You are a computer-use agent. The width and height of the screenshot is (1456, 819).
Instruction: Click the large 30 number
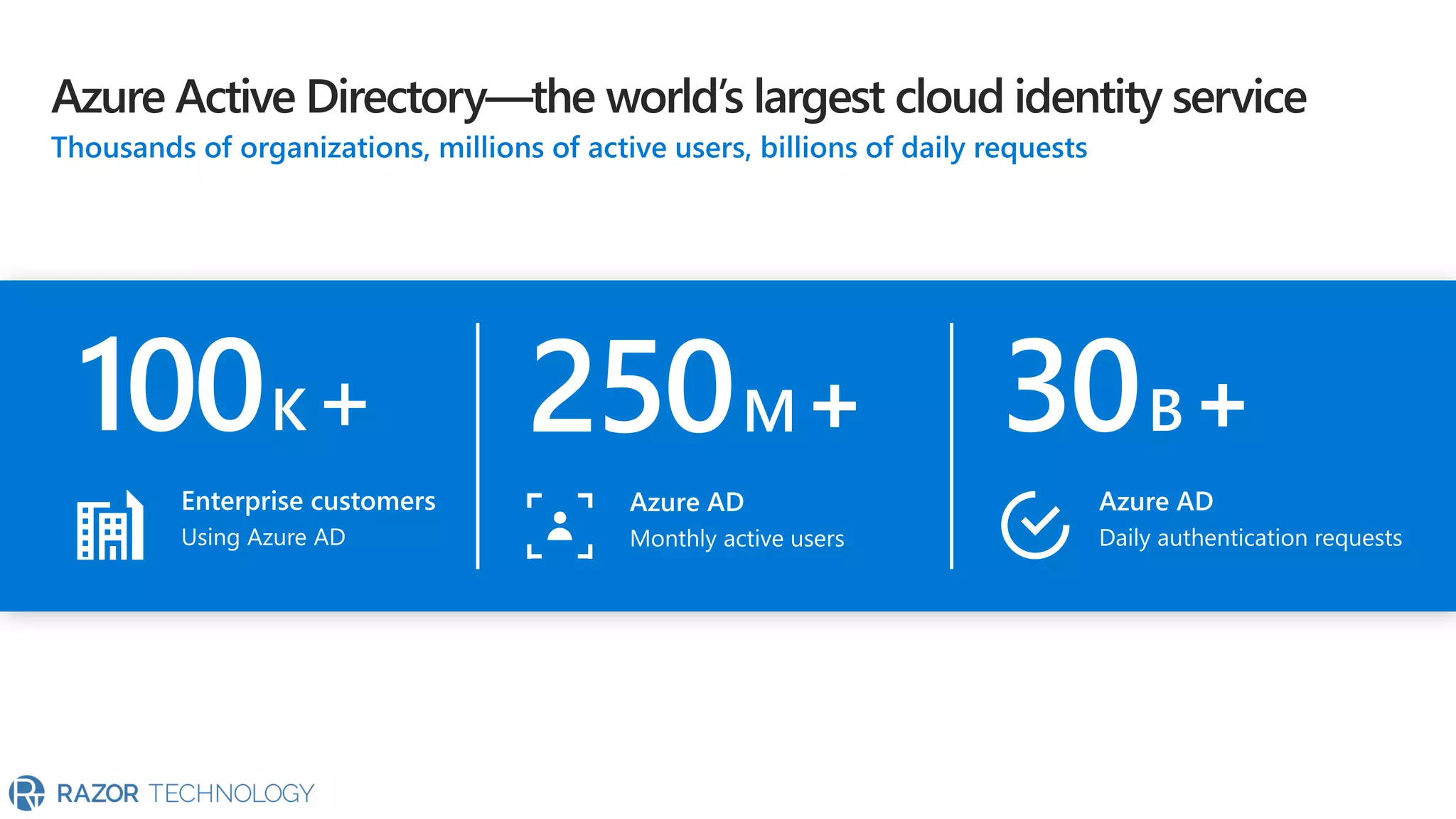tap(1072, 385)
